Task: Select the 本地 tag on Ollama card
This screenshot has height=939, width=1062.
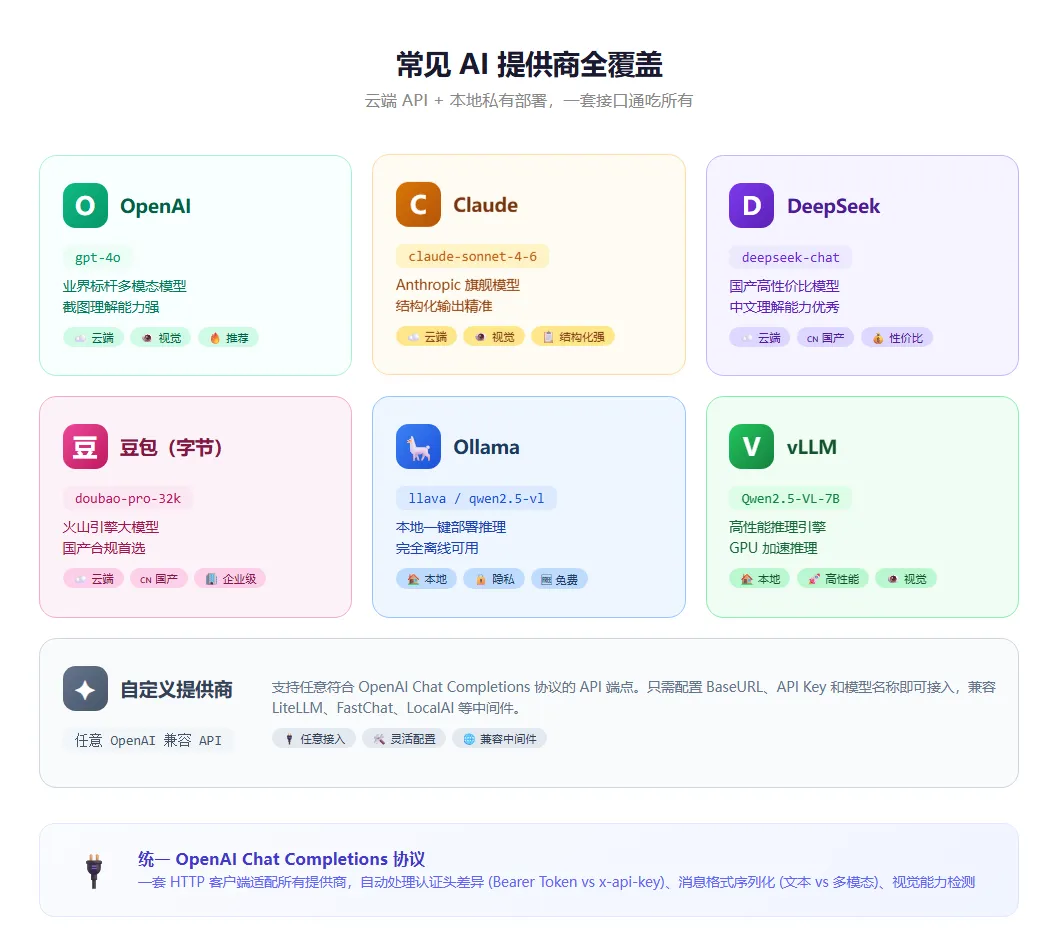Action: click(x=427, y=579)
